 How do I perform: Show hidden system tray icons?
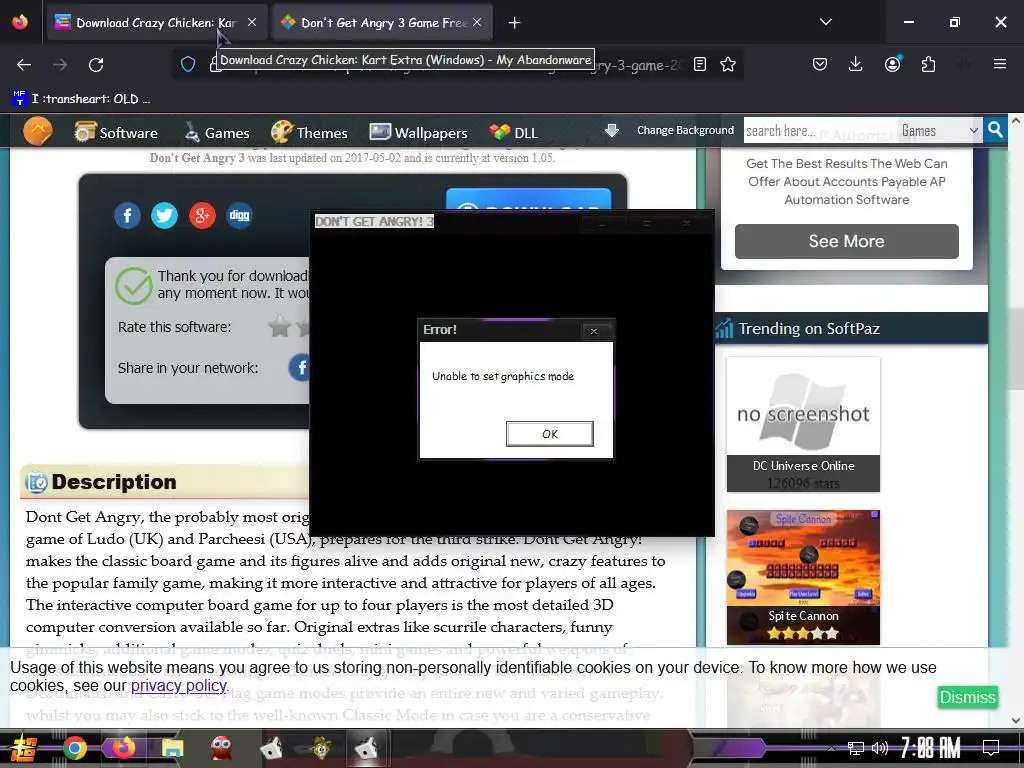[x=831, y=748]
